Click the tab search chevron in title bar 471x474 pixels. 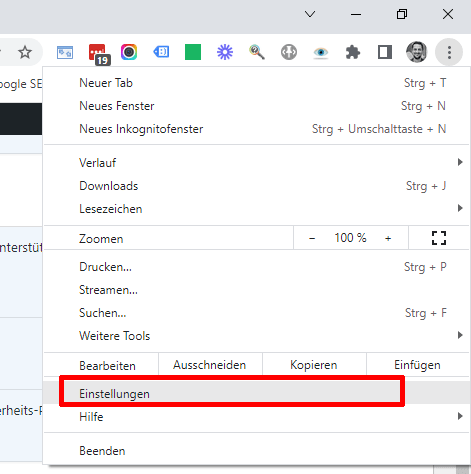pos(310,14)
